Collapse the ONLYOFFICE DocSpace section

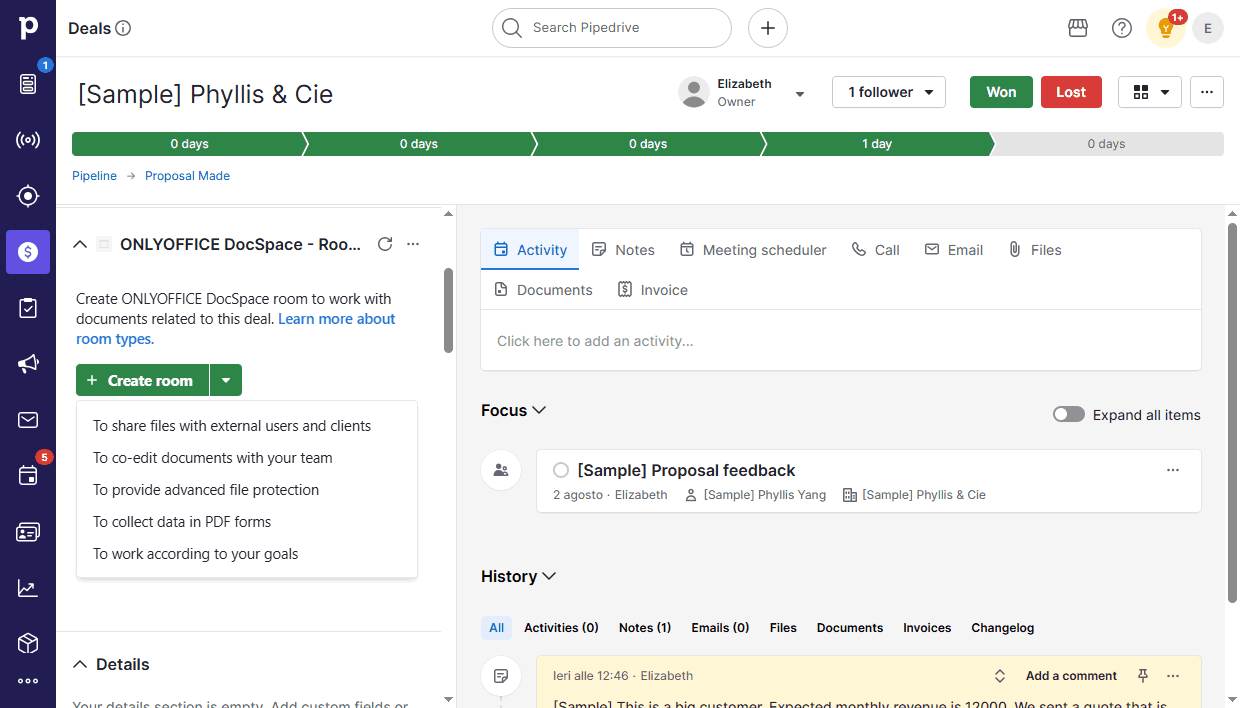click(x=80, y=244)
